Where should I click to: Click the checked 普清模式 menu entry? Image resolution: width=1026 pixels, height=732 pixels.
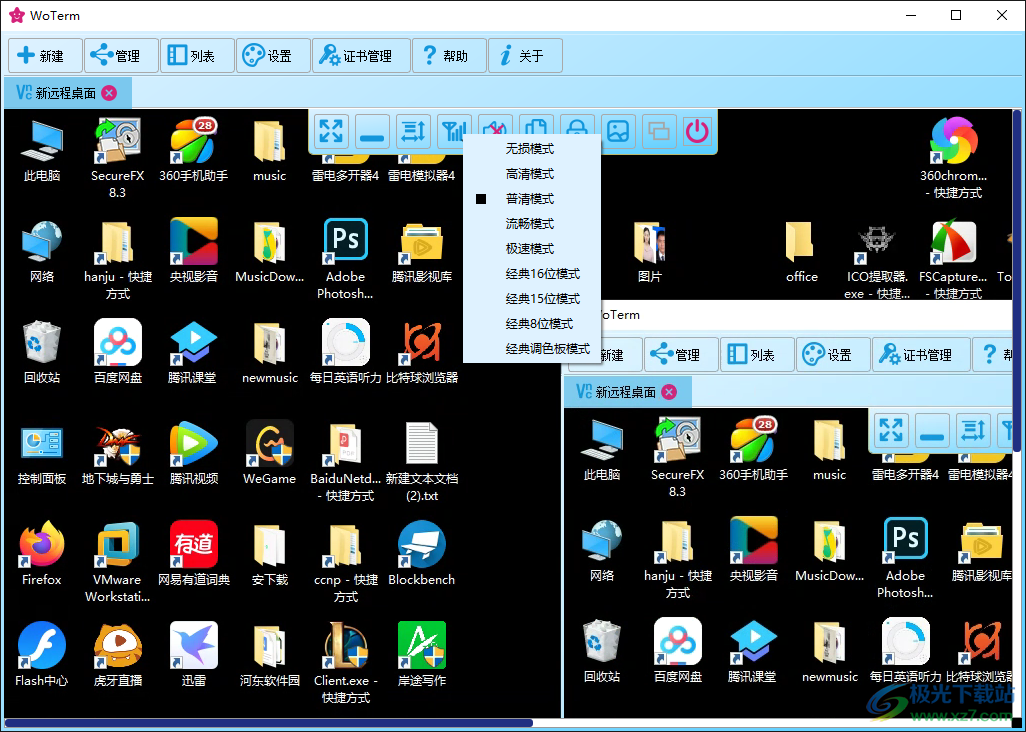(x=531, y=198)
